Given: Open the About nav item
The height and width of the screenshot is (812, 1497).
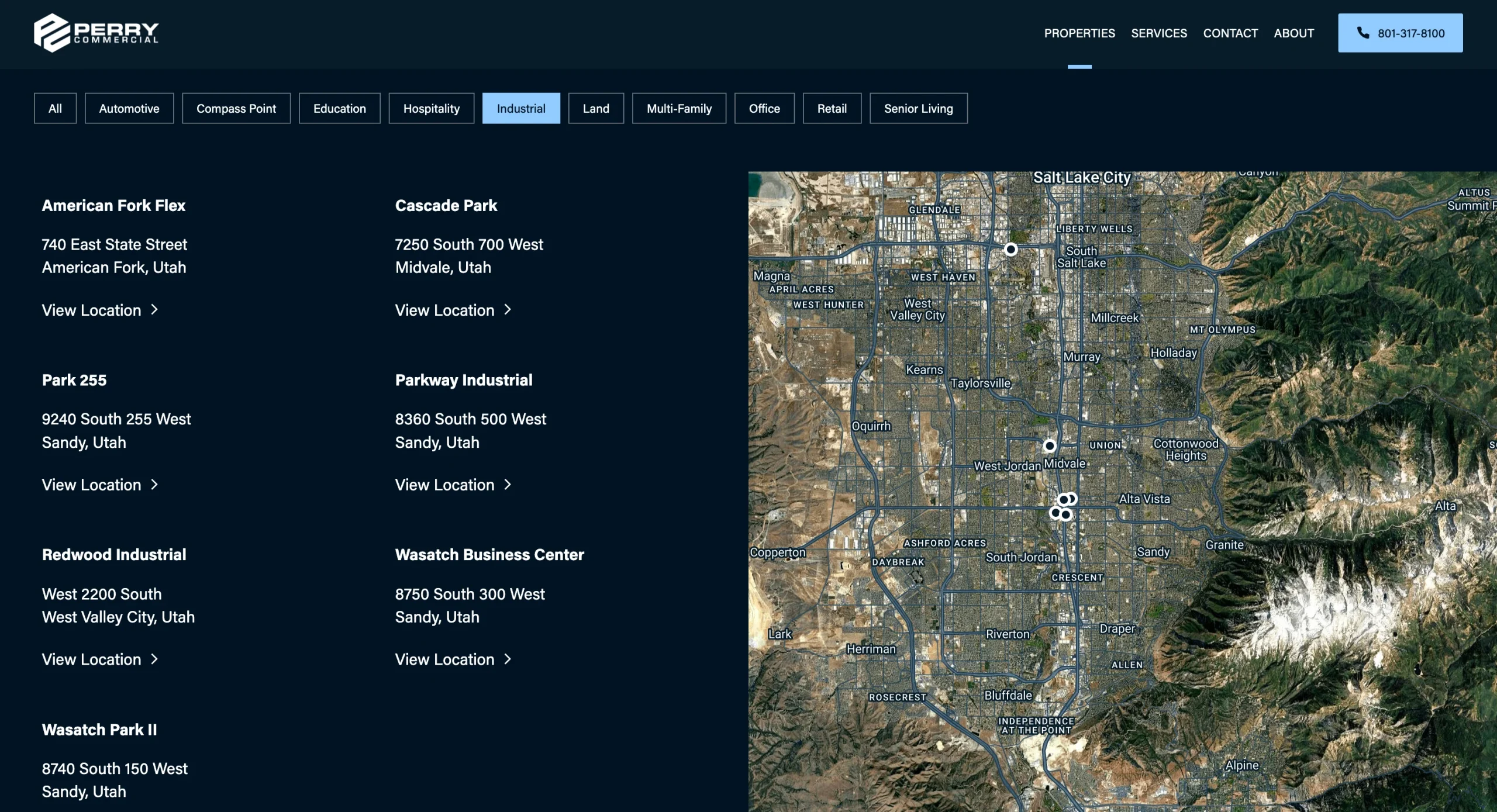Looking at the screenshot, I should tap(1294, 33).
